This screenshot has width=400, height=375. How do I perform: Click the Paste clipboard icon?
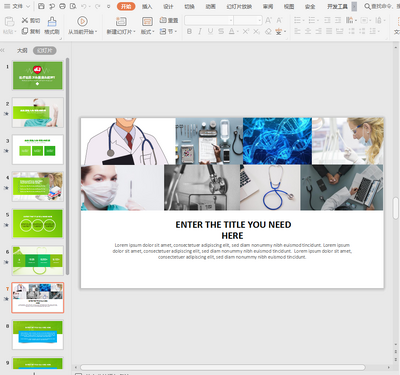(9, 22)
